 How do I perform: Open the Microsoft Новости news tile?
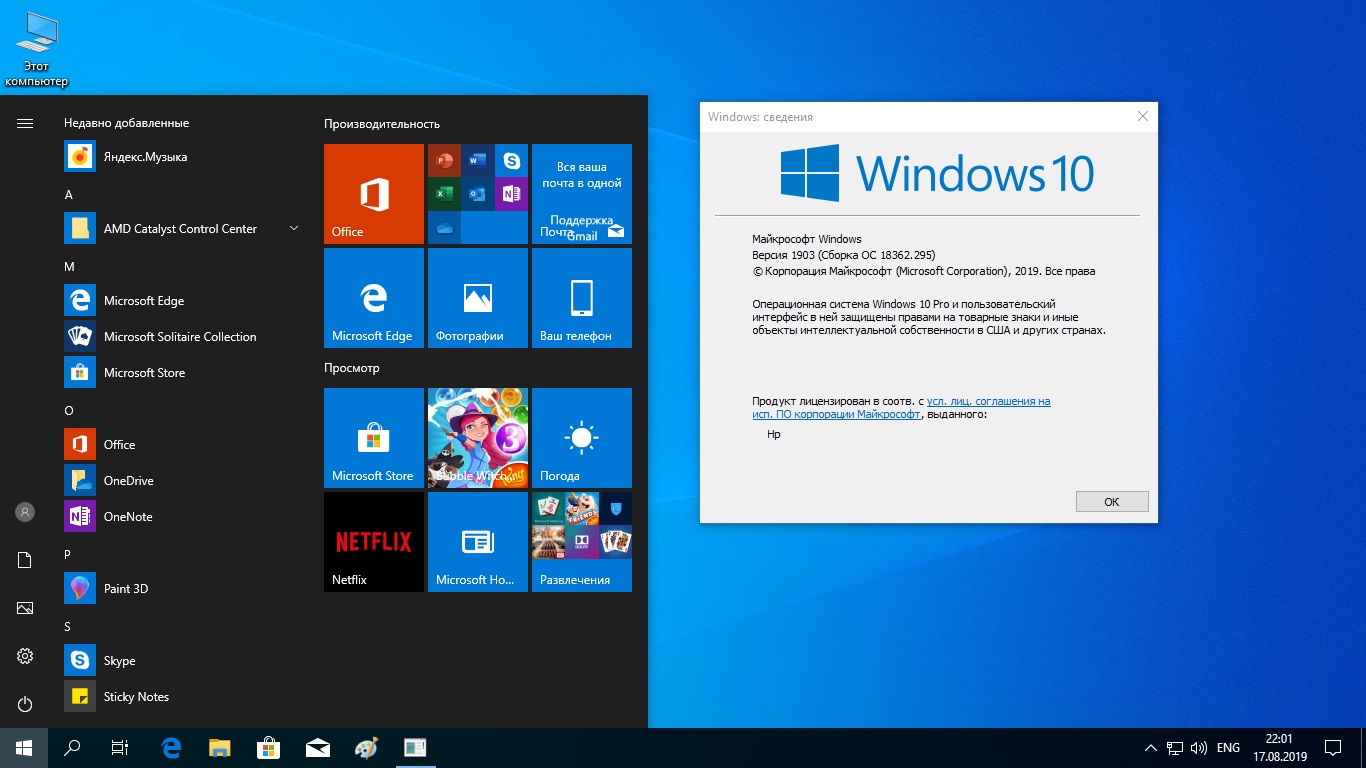click(x=478, y=542)
